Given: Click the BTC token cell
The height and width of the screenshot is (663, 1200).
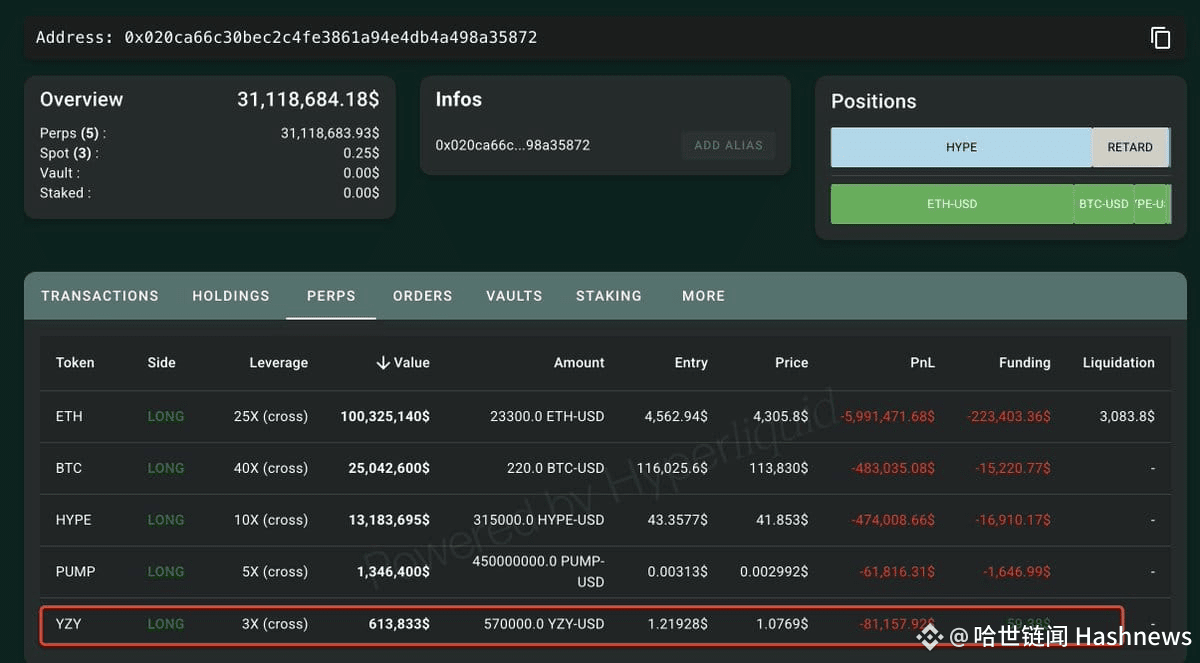Looking at the screenshot, I should pos(69,468).
